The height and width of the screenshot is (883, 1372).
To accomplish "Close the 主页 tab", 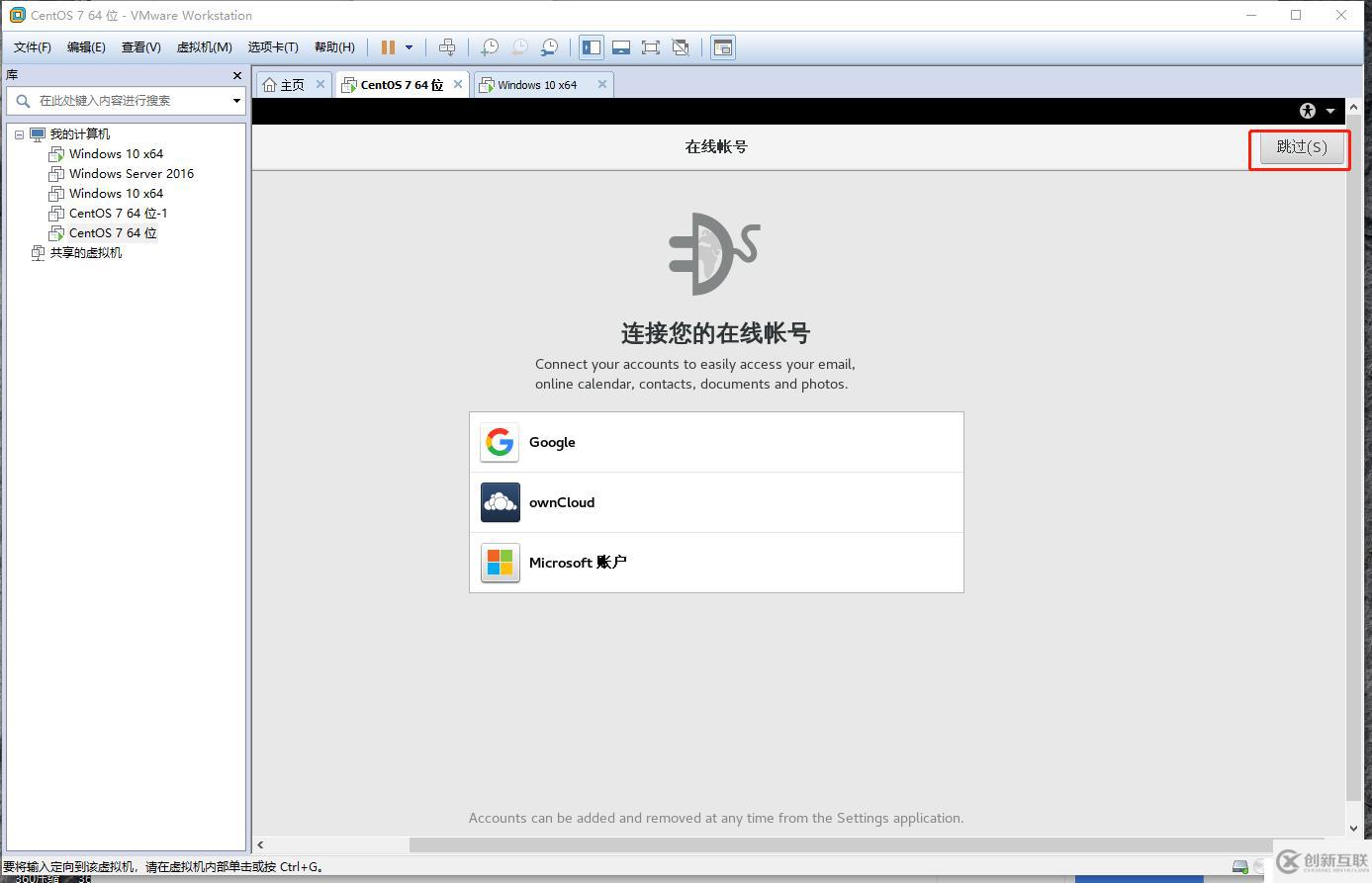I will [x=320, y=84].
